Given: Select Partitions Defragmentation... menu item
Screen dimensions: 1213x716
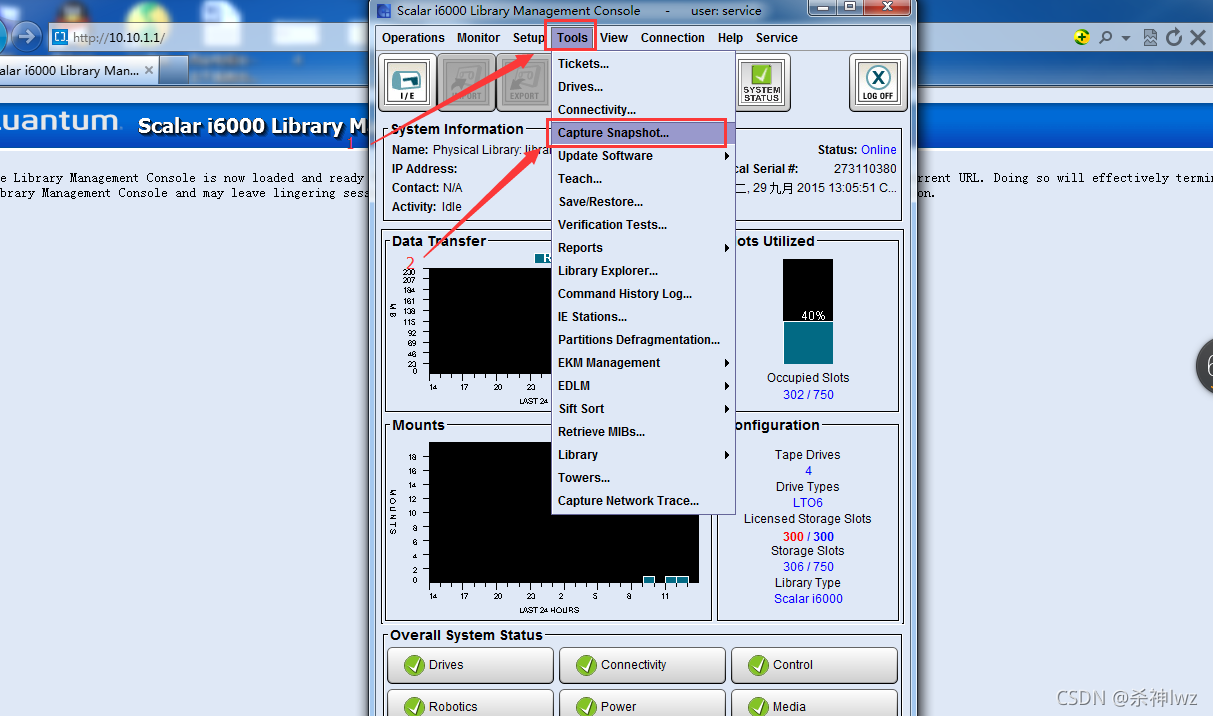Looking at the screenshot, I should 643,340.
